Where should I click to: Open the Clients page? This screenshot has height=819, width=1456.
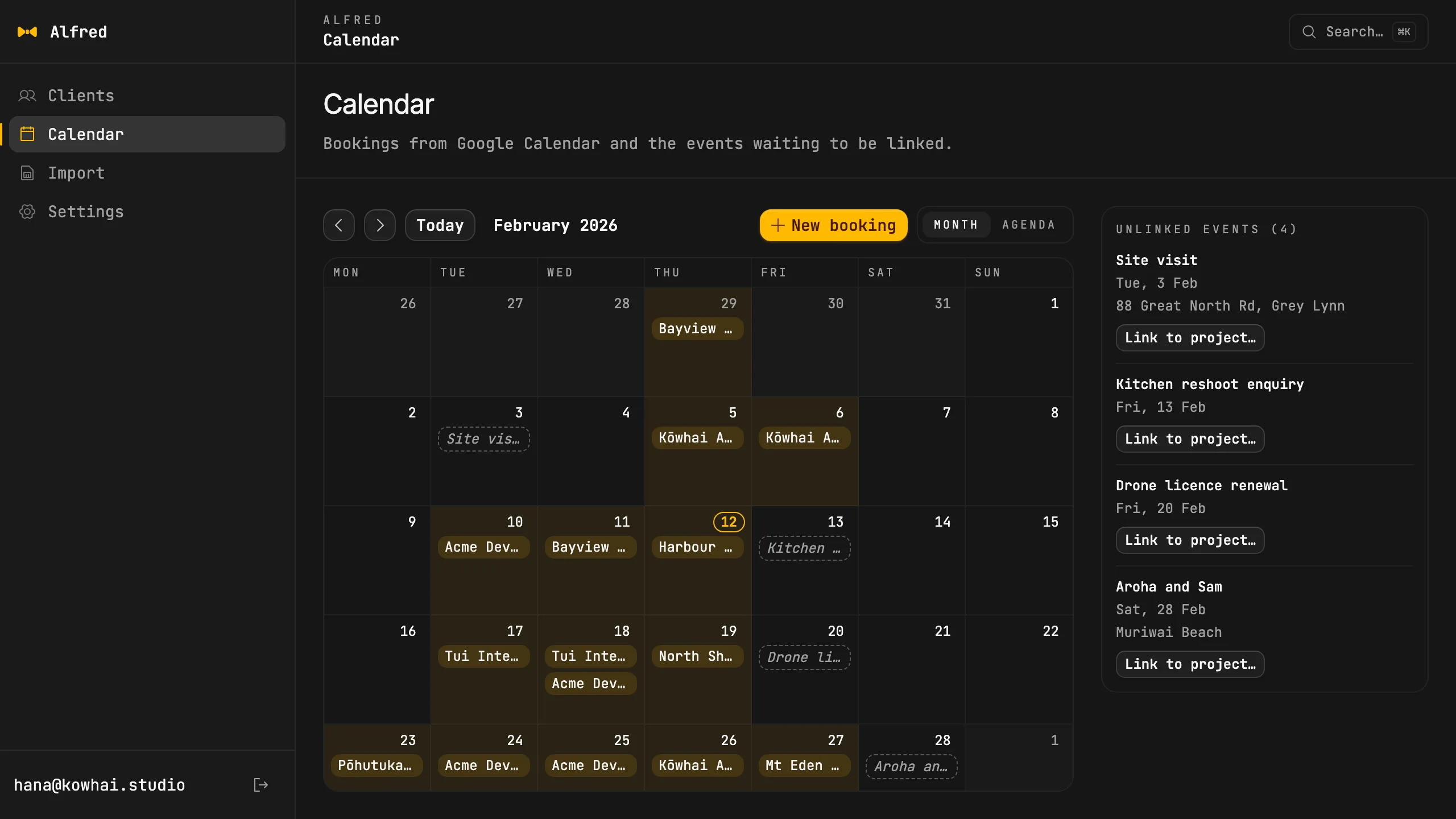147,96
